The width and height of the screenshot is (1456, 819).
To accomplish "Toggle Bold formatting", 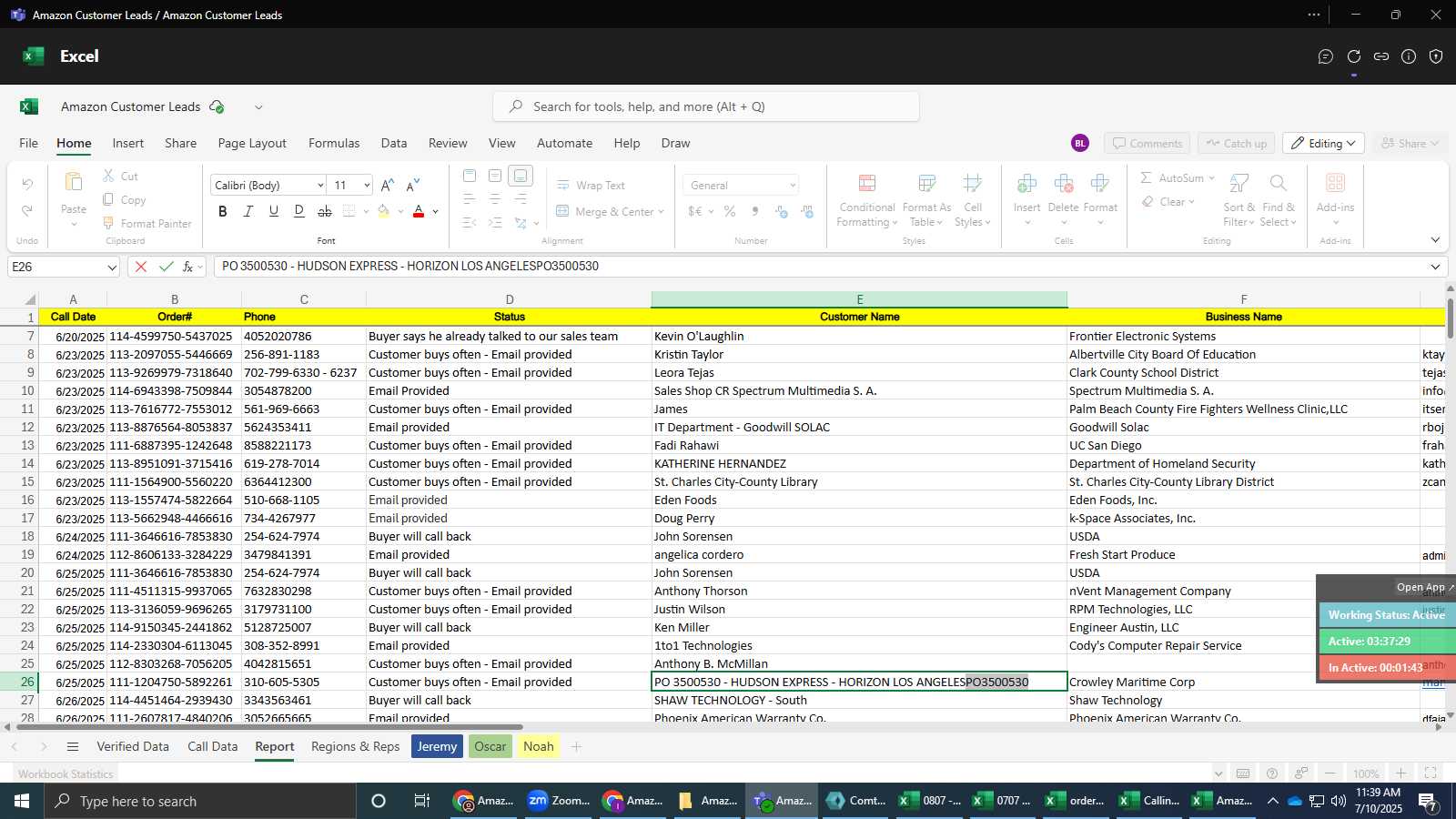I will tap(223, 211).
